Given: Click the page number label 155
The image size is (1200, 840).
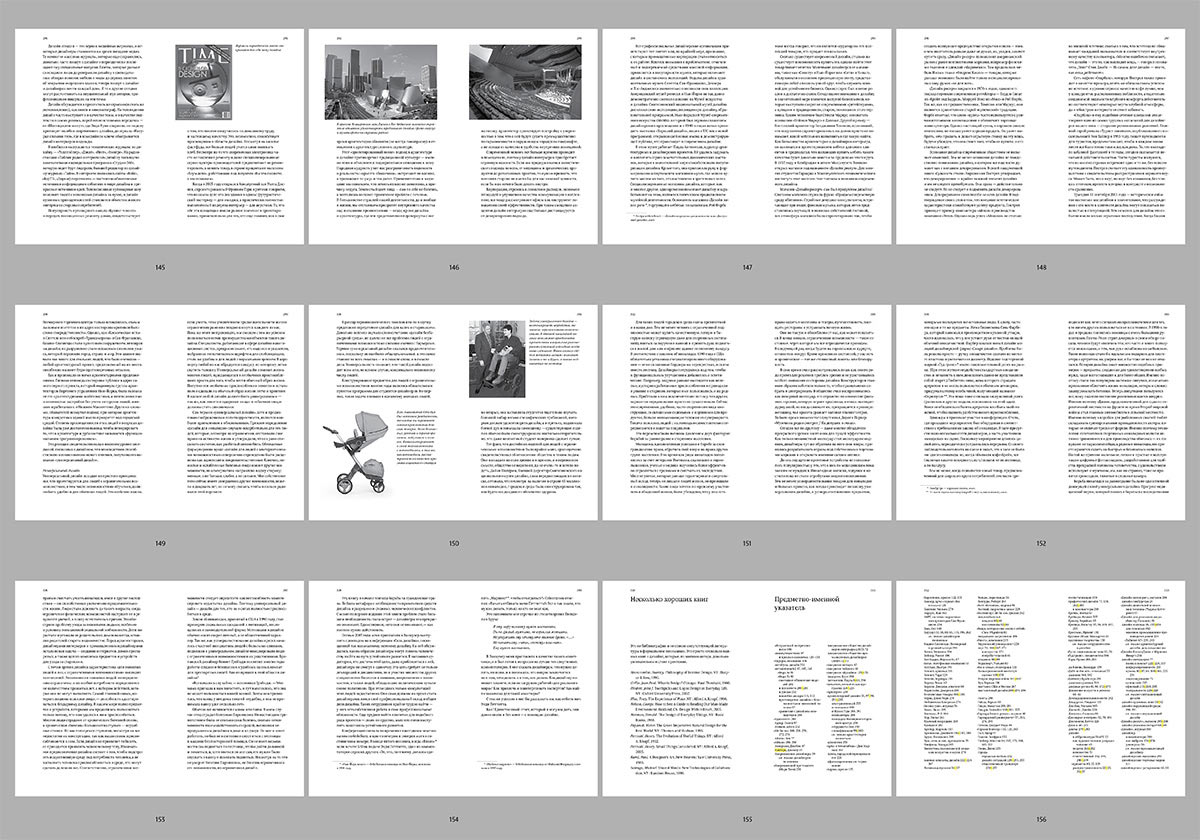Looking at the screenshot, I should (746, 820).
